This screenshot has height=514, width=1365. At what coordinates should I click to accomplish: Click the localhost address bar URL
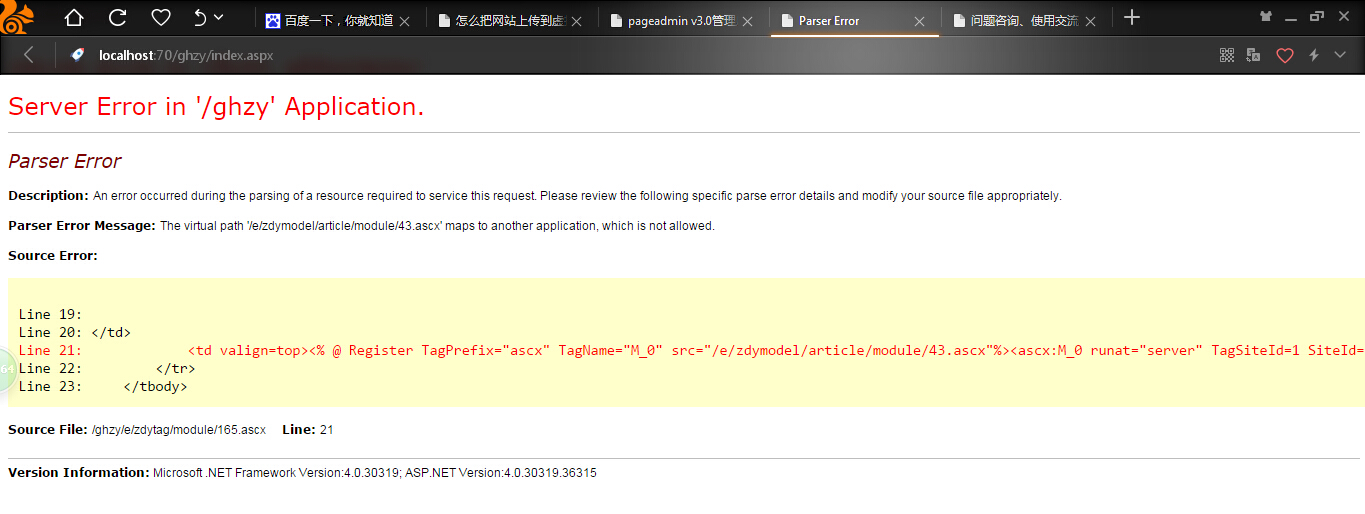[x=186, y=55]
